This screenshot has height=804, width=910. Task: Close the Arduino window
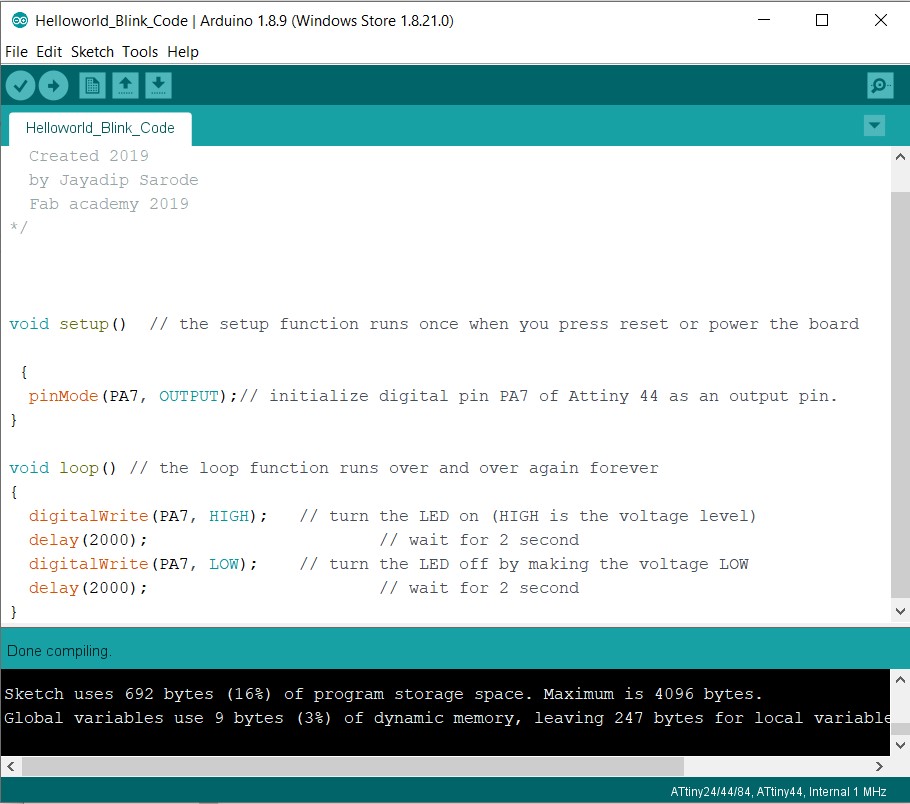(x=880, y=20)
